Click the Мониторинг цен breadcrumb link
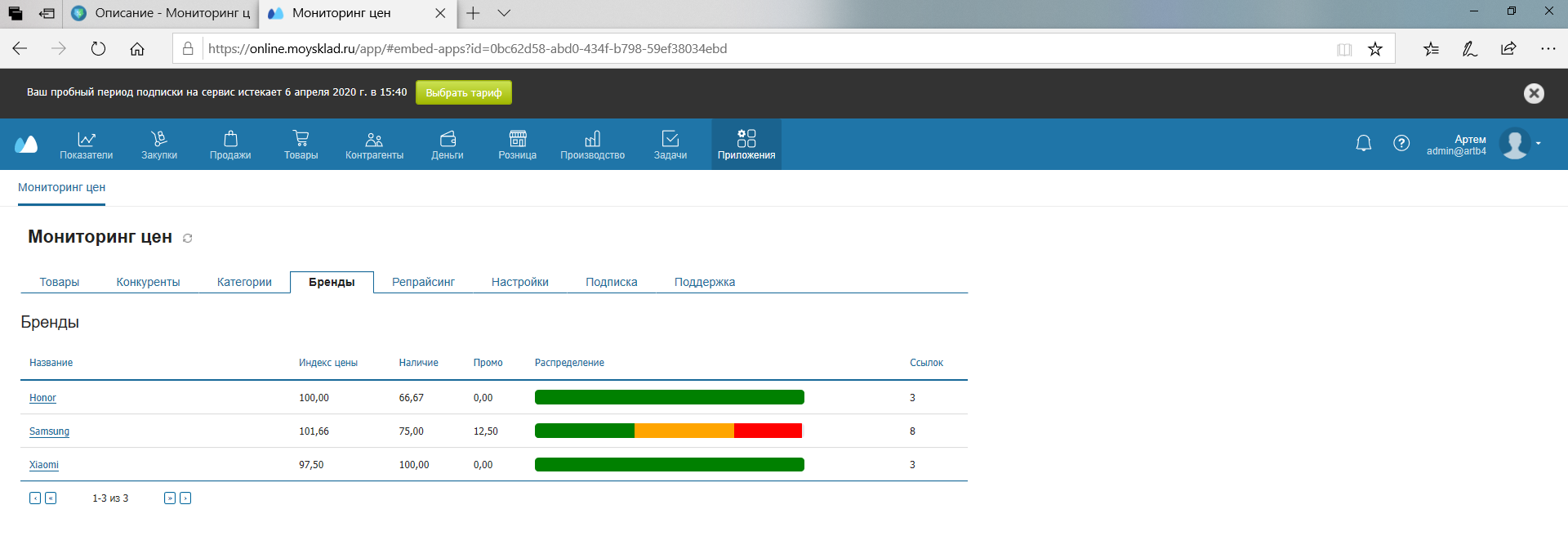 click(x=61, y=187)
